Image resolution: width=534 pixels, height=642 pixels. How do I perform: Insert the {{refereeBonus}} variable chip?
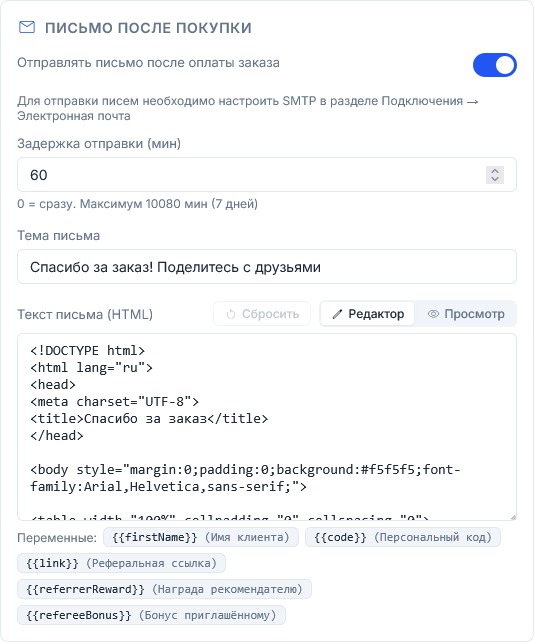click(x=151, y=615)
